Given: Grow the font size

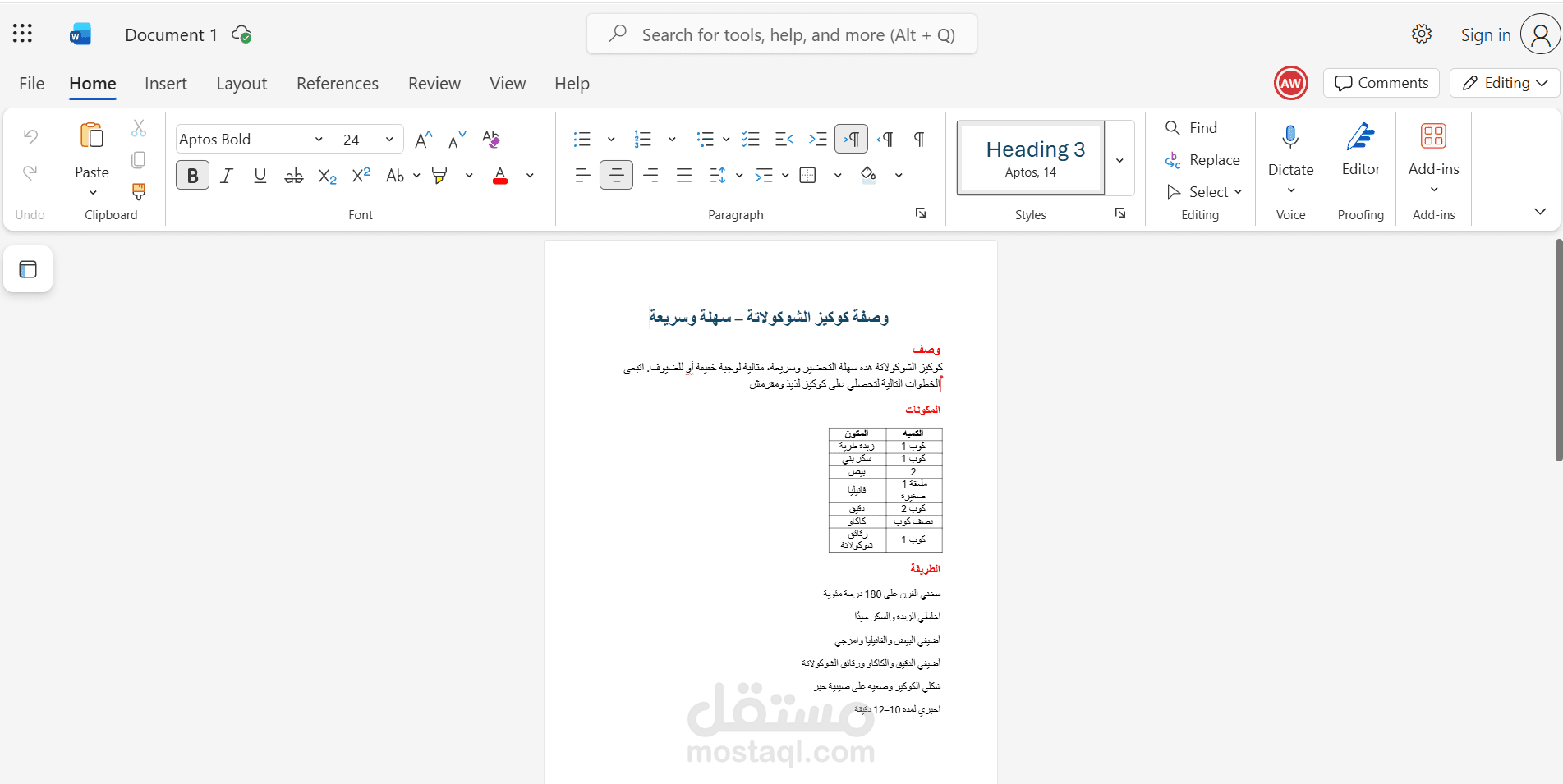Looking at the screenshot, I should click(x=423, y=140).
